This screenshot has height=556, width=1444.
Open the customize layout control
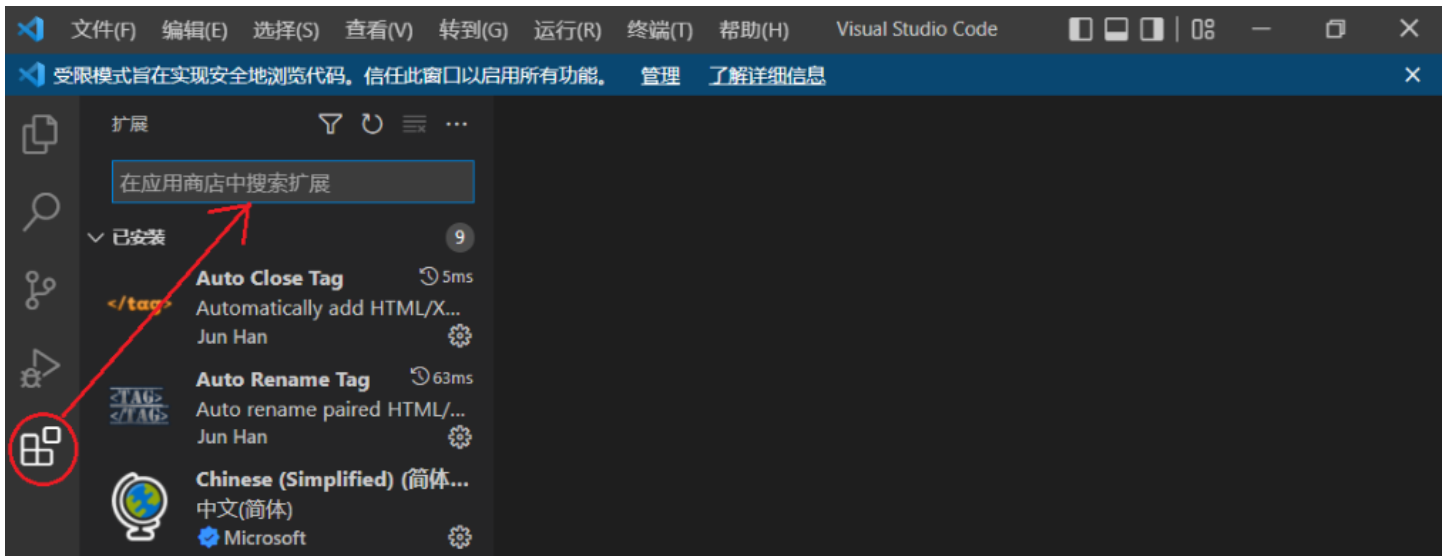pos(1203,29)
